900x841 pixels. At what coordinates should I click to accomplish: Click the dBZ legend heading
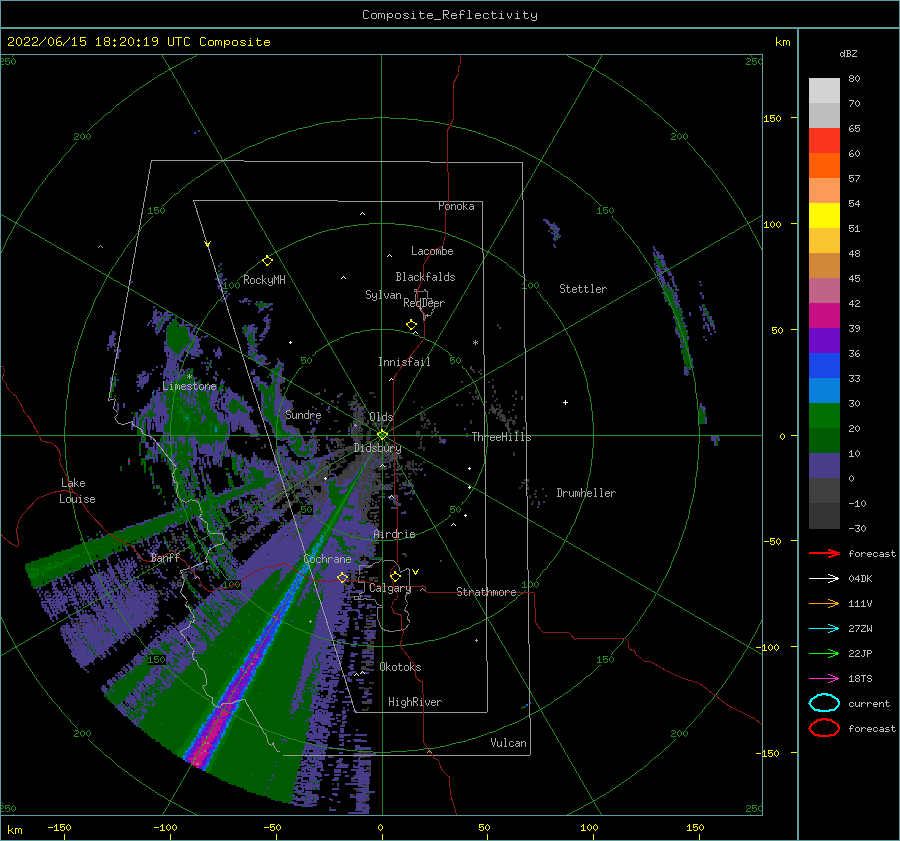(x=848, y=53)
